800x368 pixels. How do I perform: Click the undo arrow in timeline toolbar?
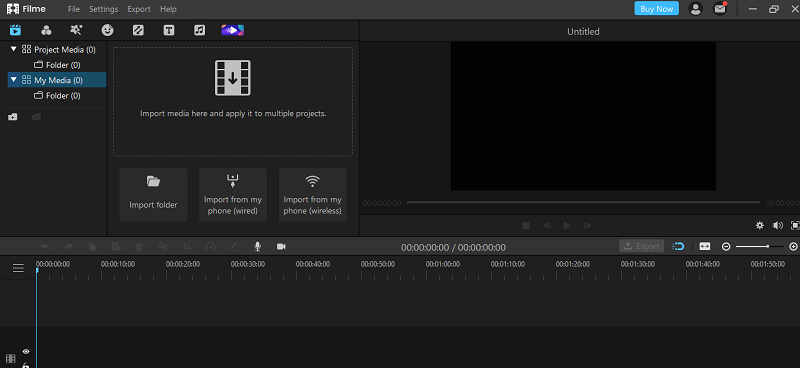(45, 247)
